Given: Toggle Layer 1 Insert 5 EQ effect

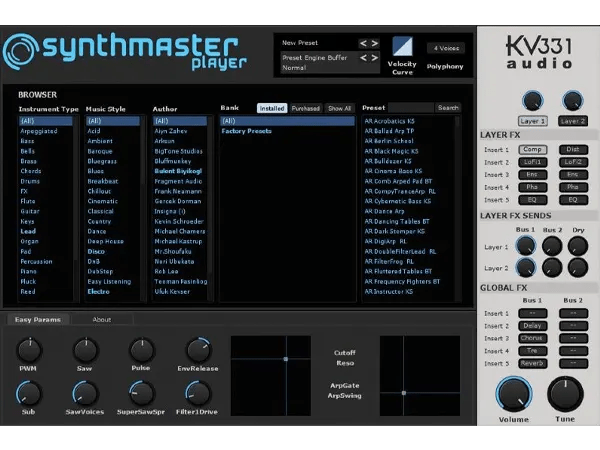Looking at the screenshot, I should click(x=532, y=200).
